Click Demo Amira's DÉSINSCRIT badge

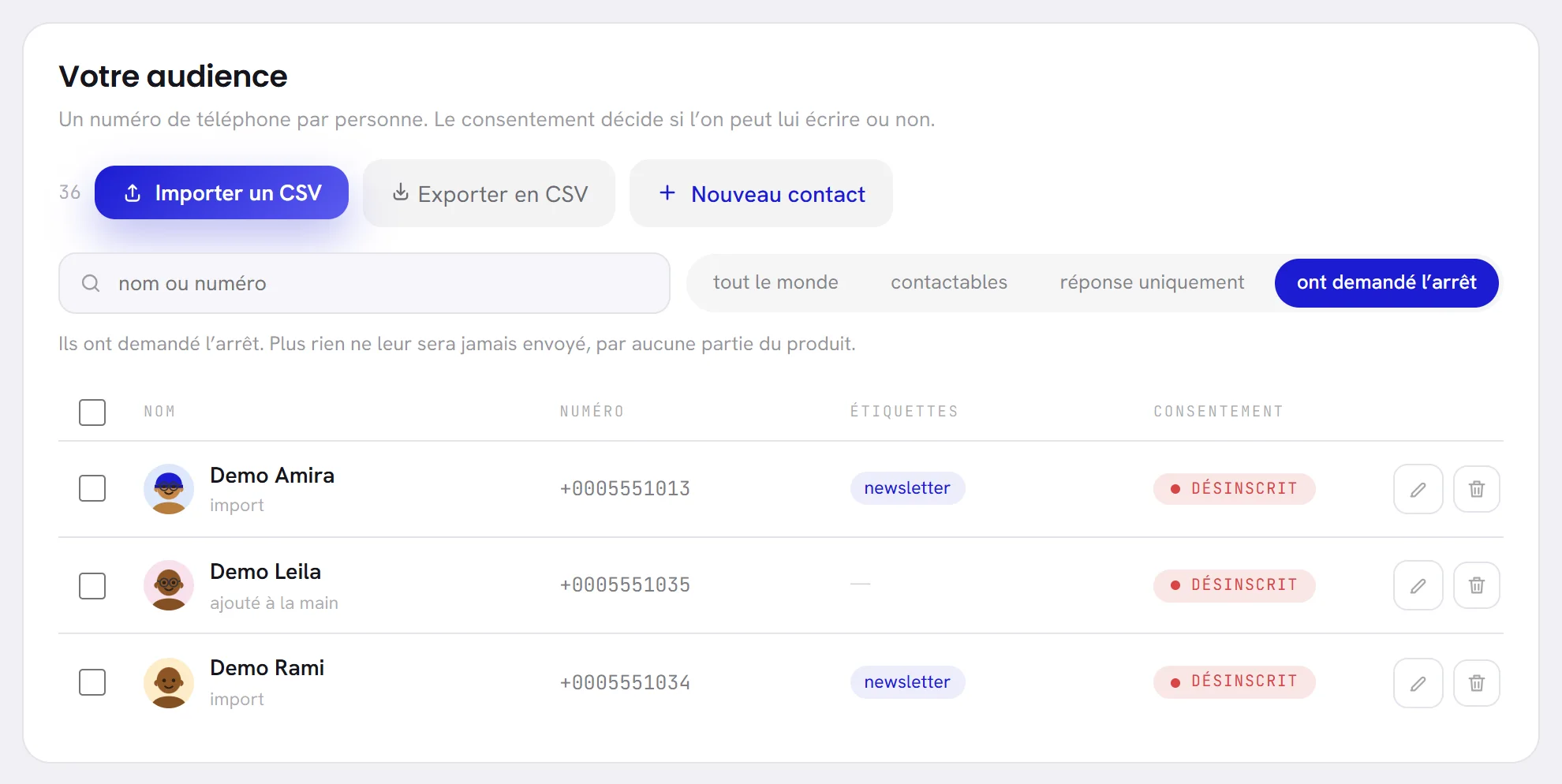coord(1234,489)
